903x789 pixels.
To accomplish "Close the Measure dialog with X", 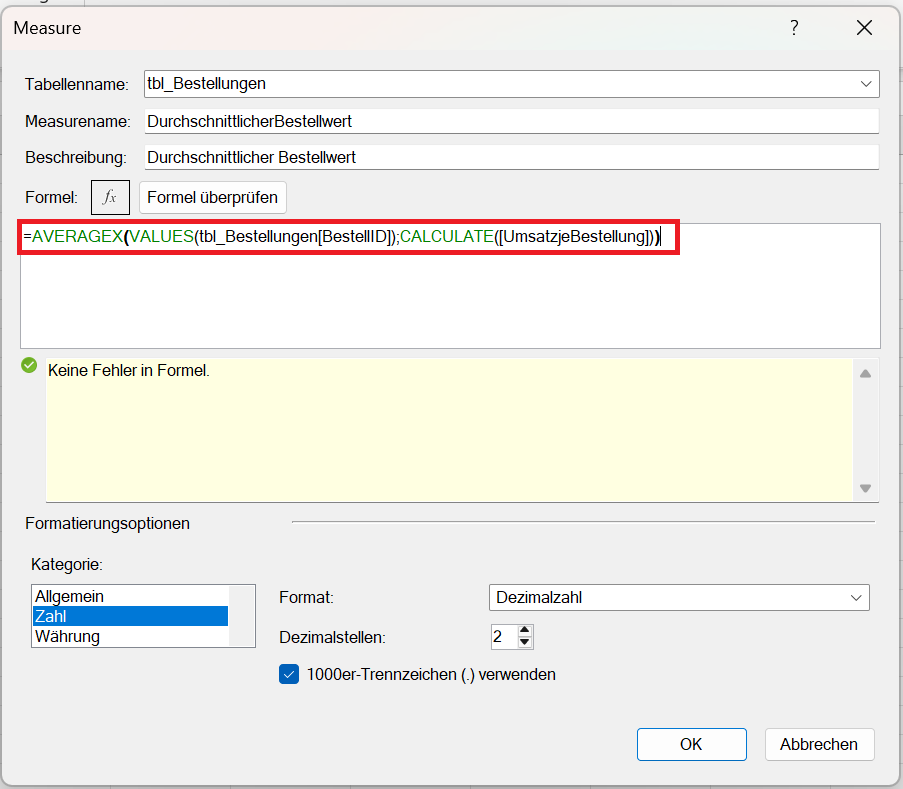I will 865,28.
